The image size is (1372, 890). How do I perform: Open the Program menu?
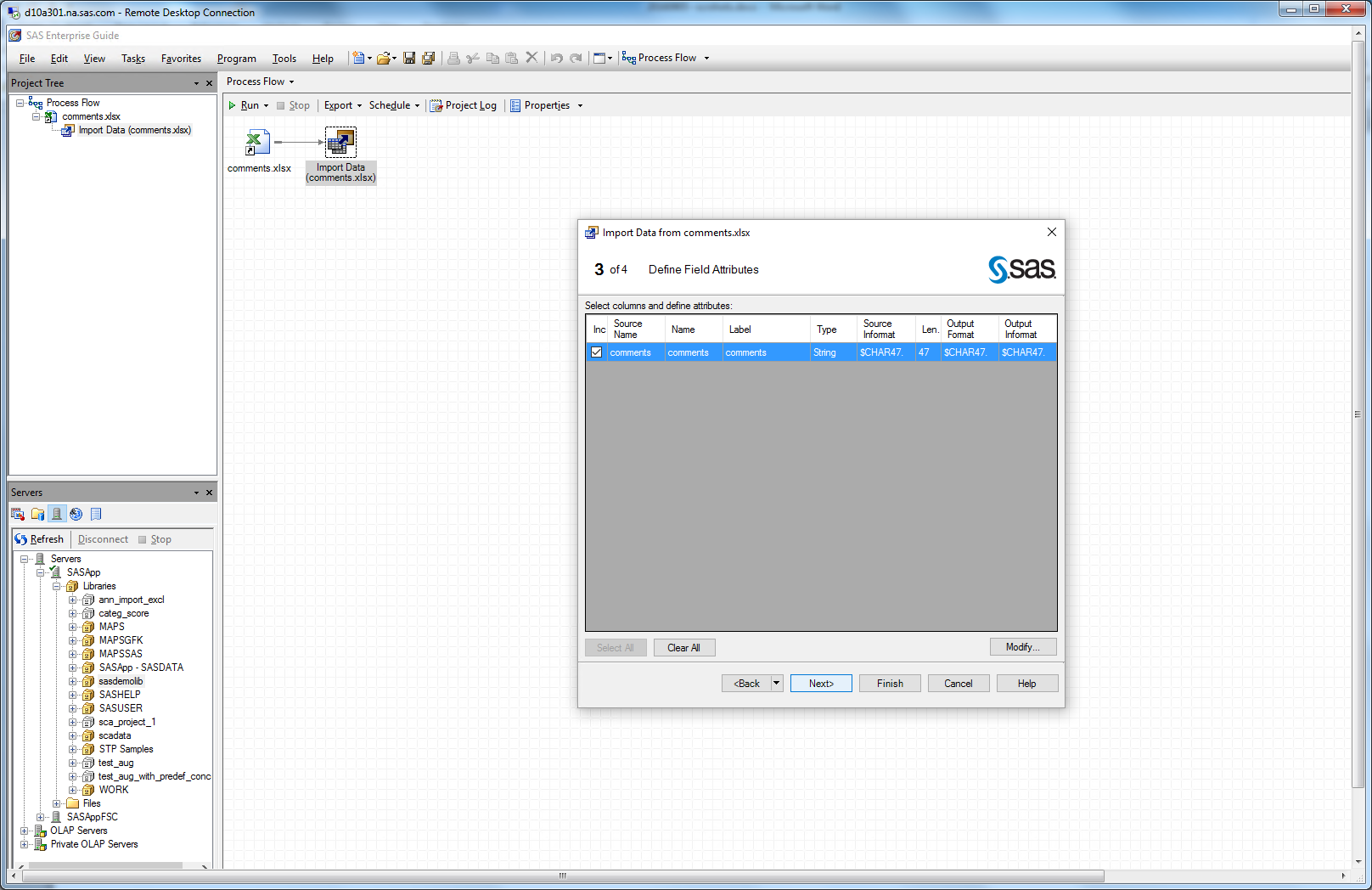click(236, 59)
